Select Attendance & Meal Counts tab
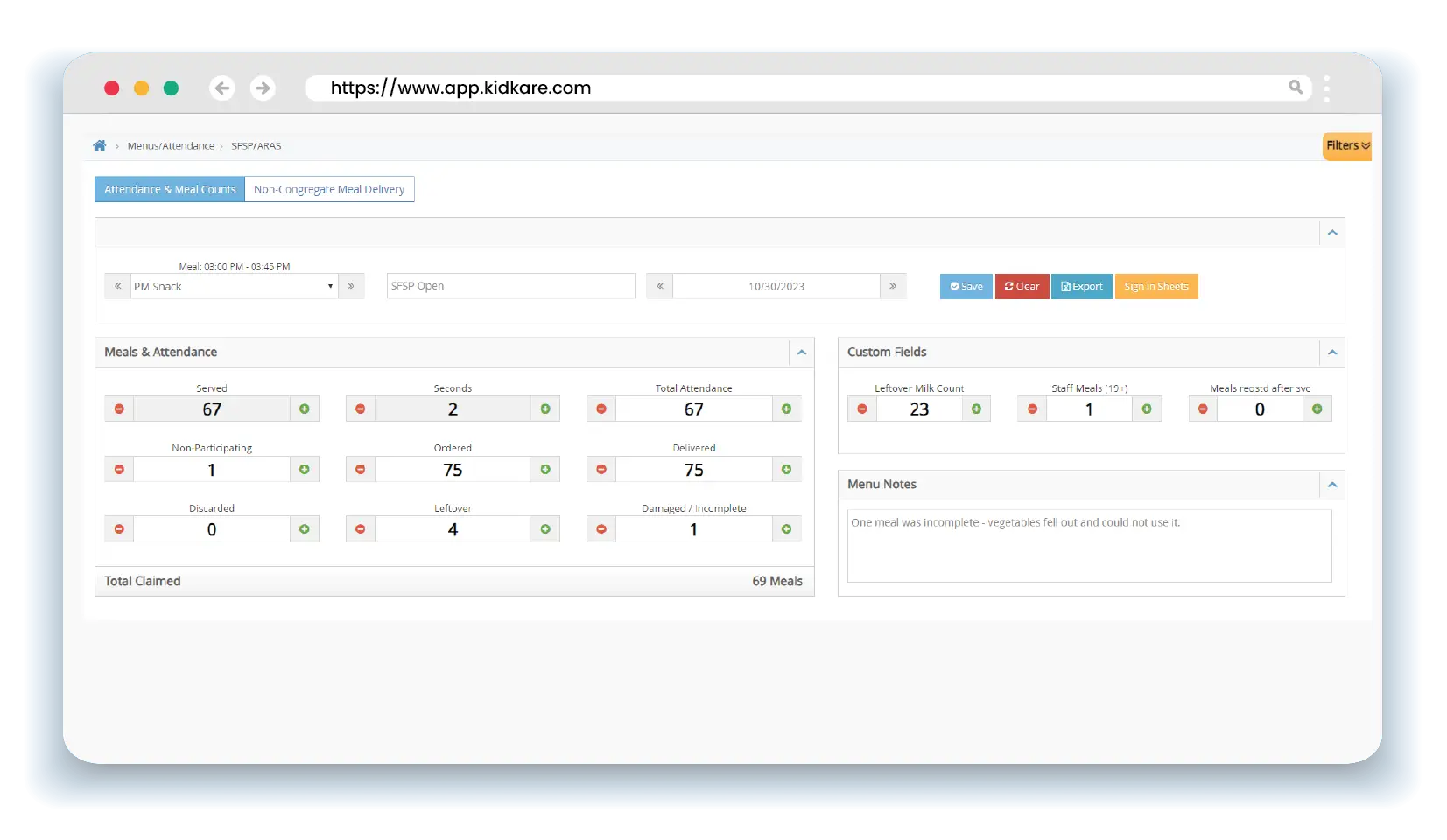 click(x=170, y=189)
